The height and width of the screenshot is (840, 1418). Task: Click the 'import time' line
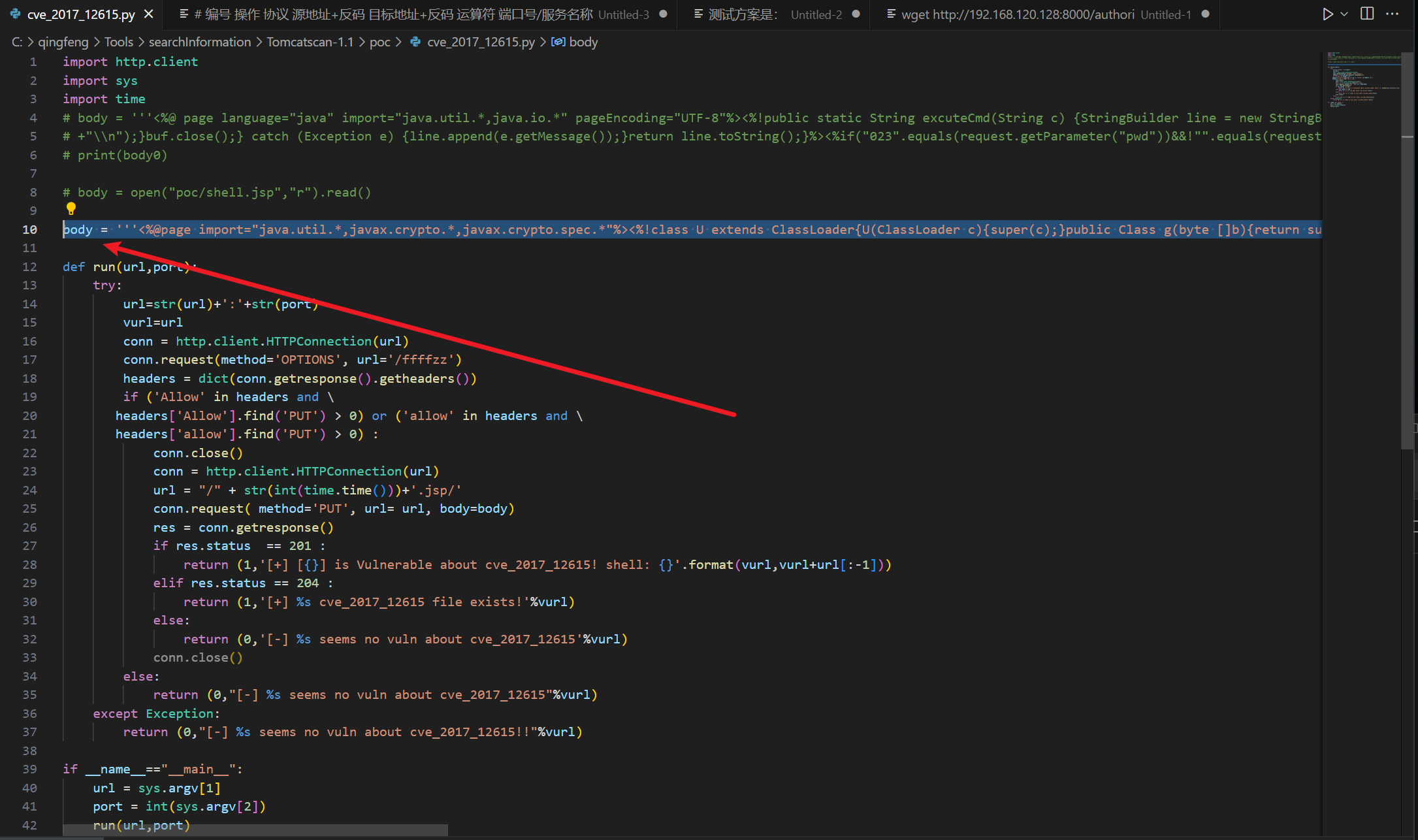(104, 99)
